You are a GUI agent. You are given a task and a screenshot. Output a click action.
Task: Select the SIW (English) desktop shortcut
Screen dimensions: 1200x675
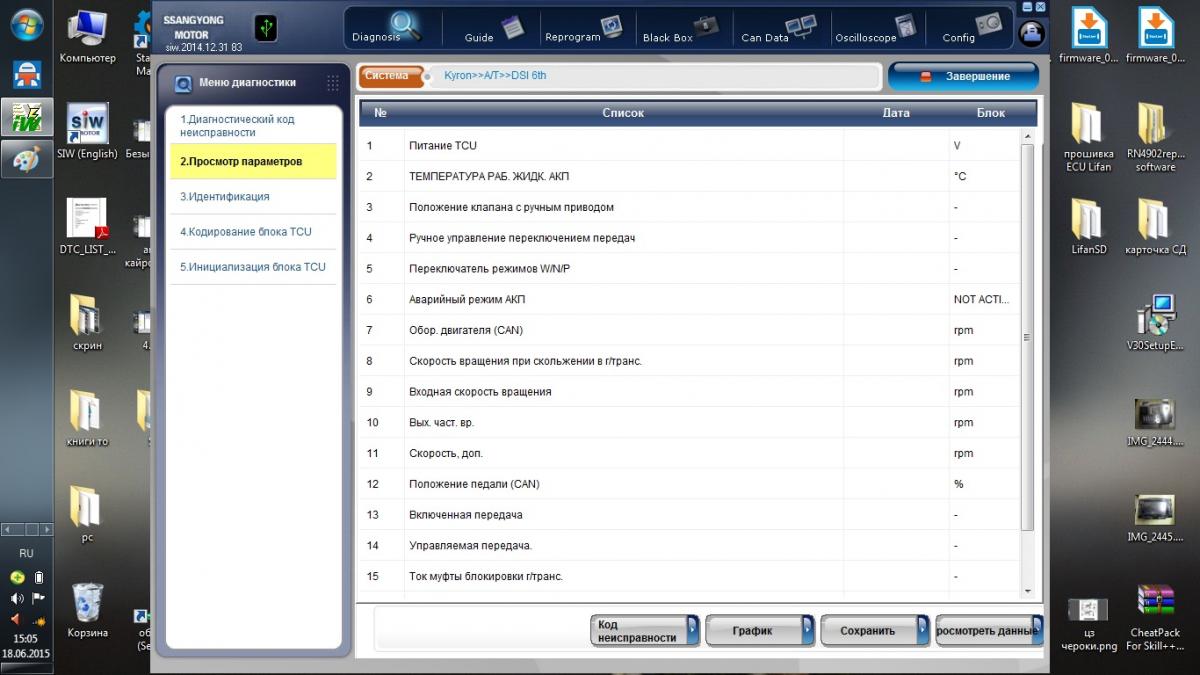tap(87, 132)
